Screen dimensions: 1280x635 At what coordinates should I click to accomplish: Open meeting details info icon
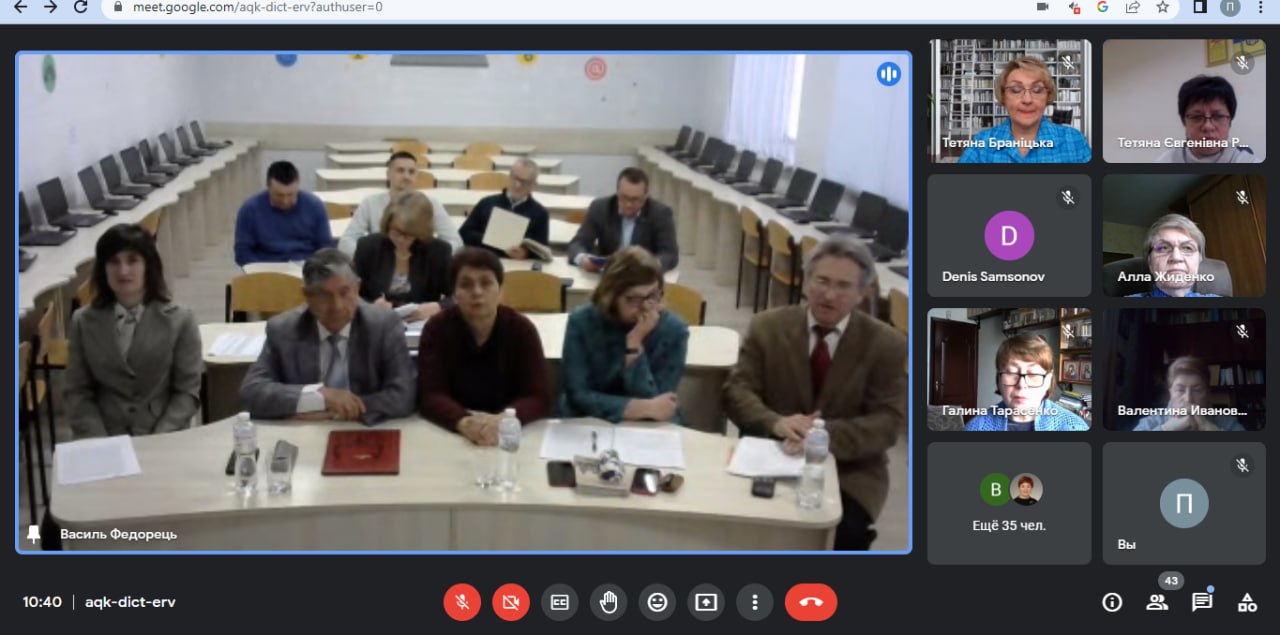click(x=1111, y=602)
